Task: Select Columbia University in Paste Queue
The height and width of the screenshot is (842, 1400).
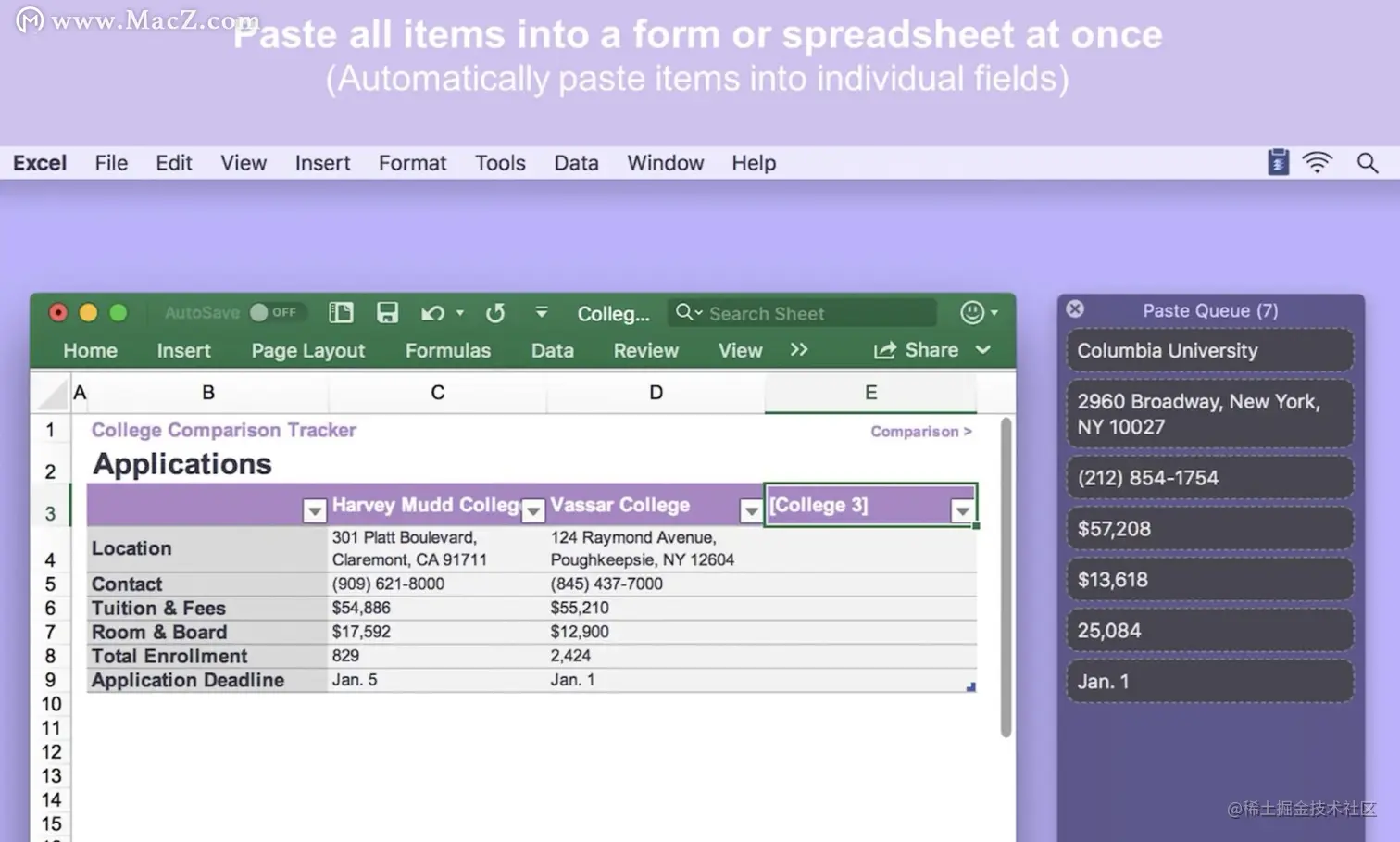Action: [1209, 351]
